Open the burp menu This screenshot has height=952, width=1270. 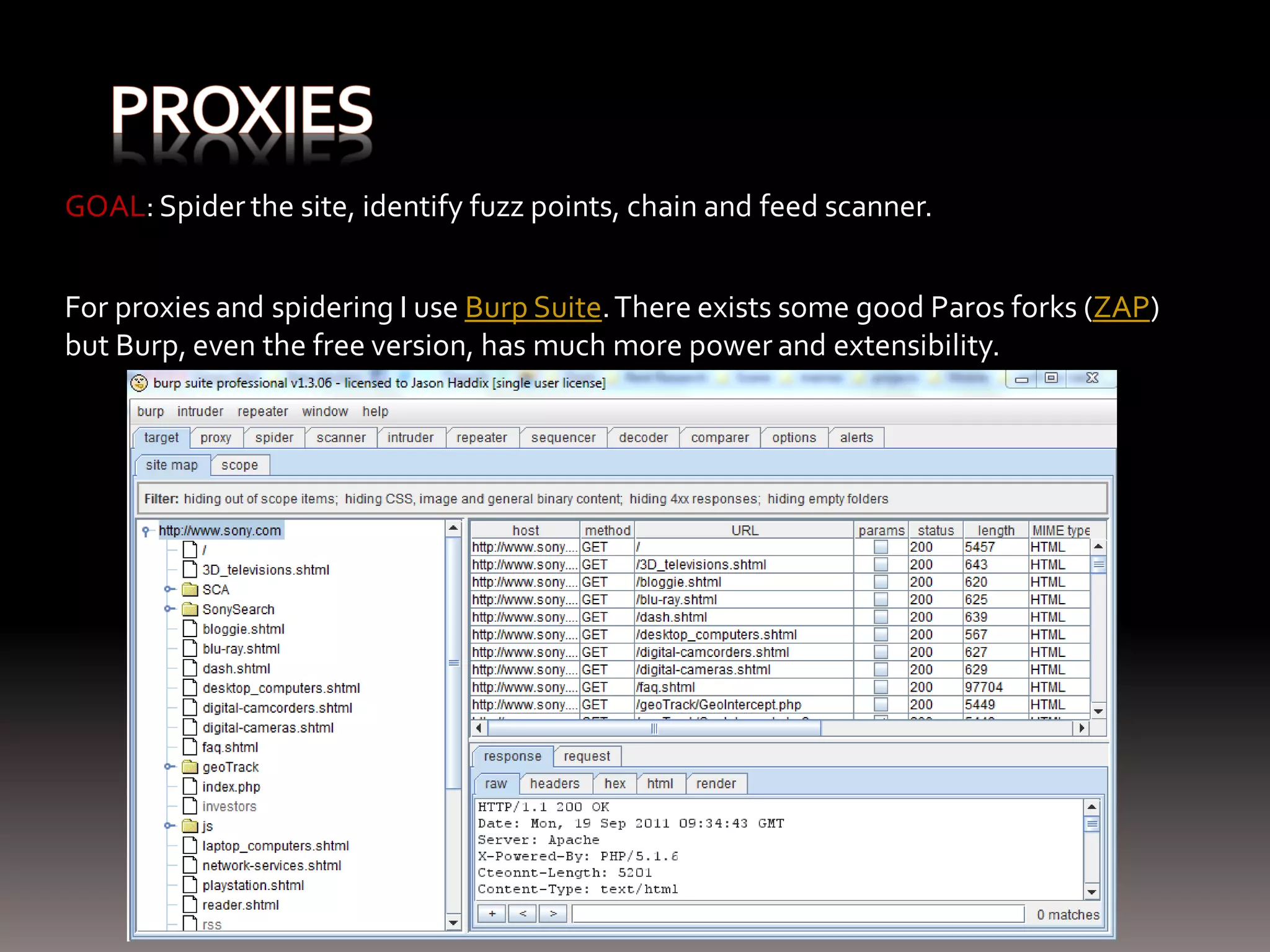(151, 412)
